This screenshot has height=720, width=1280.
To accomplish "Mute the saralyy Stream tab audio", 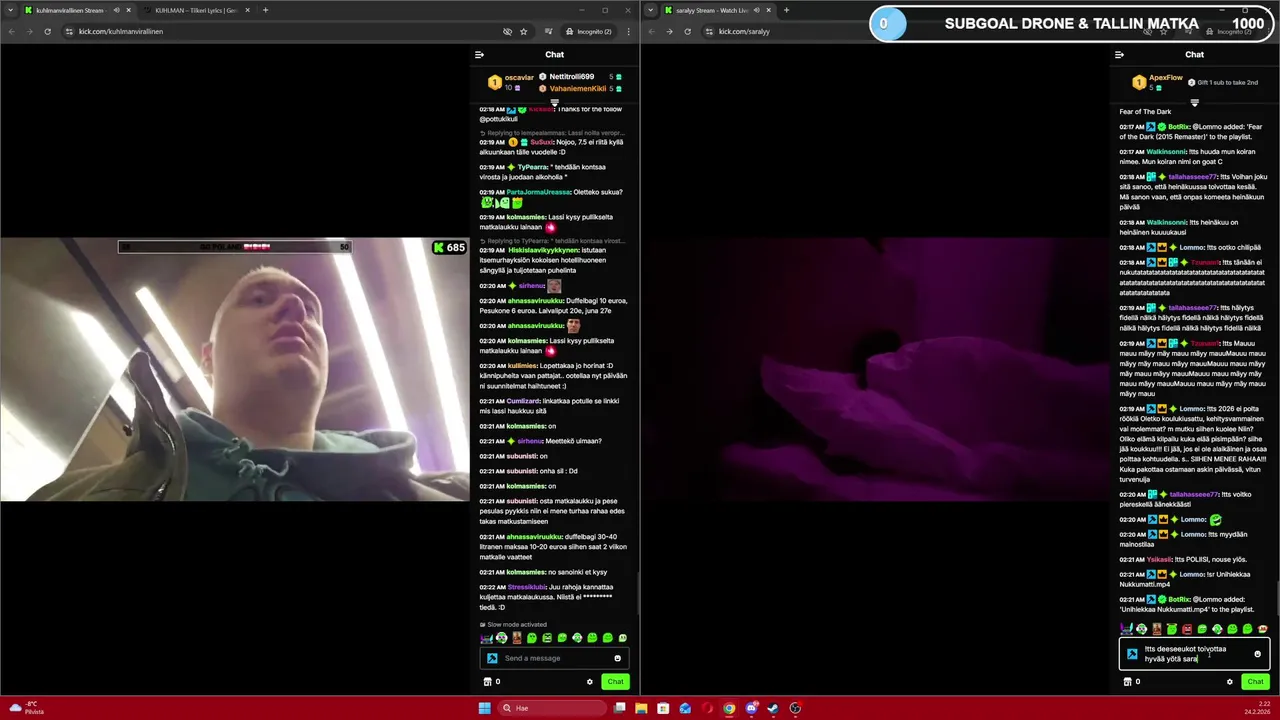I will (x=756, y=10).
